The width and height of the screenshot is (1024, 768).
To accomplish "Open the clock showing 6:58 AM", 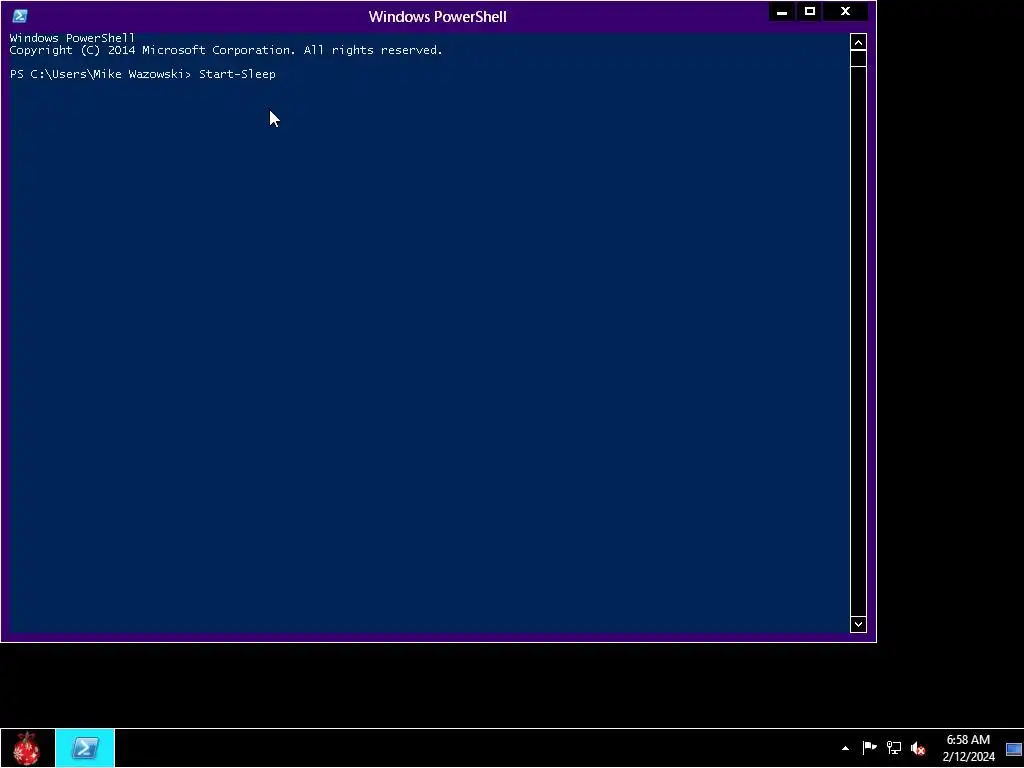I will [968, 748].
